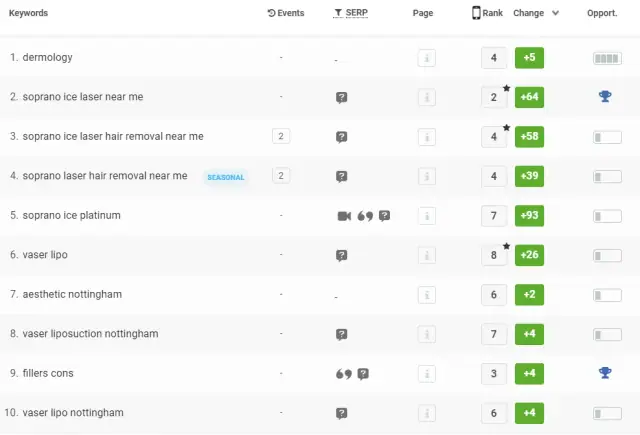Select keyword 'vaser lipo'

[45, 255]
